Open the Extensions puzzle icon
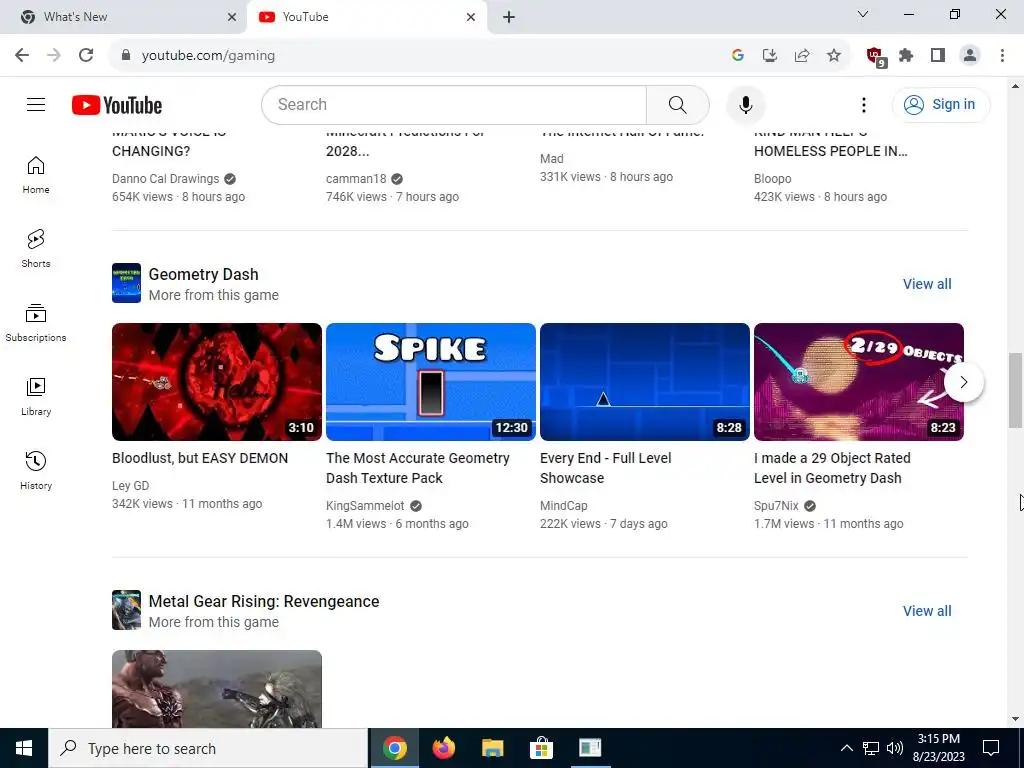This screenshot has height=768, width=1024. click(x=906, y=55)
